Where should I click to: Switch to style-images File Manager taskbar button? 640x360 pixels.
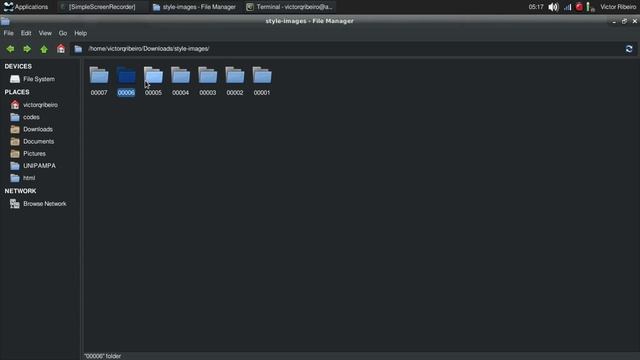(x=195, y=7)
